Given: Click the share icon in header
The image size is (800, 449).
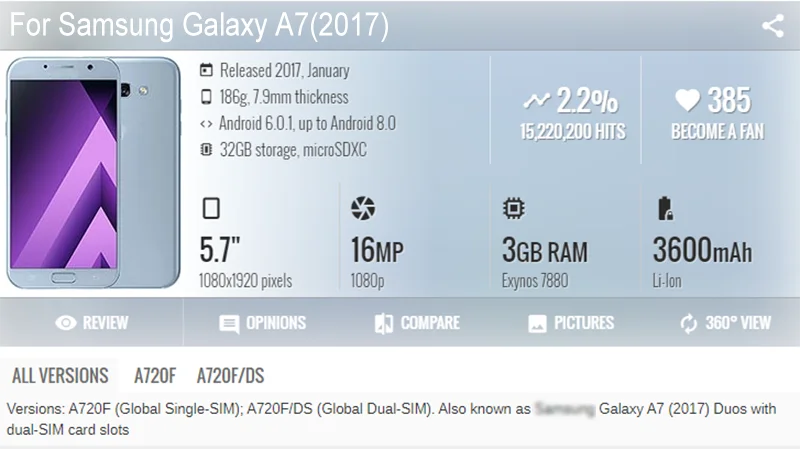Looking at the screenshot, I should click(773, 26).
